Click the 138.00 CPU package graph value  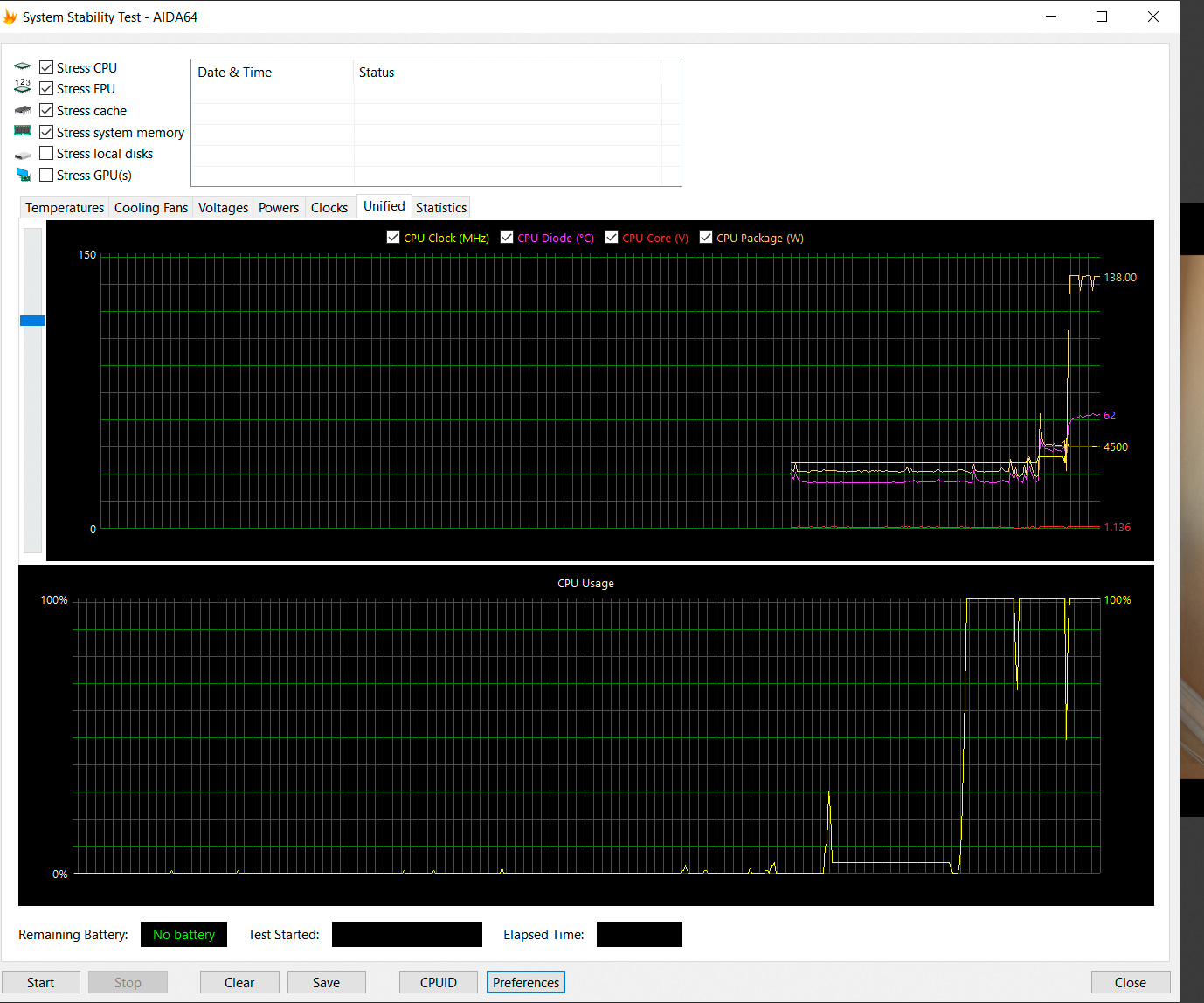[x=1120, y=278]
